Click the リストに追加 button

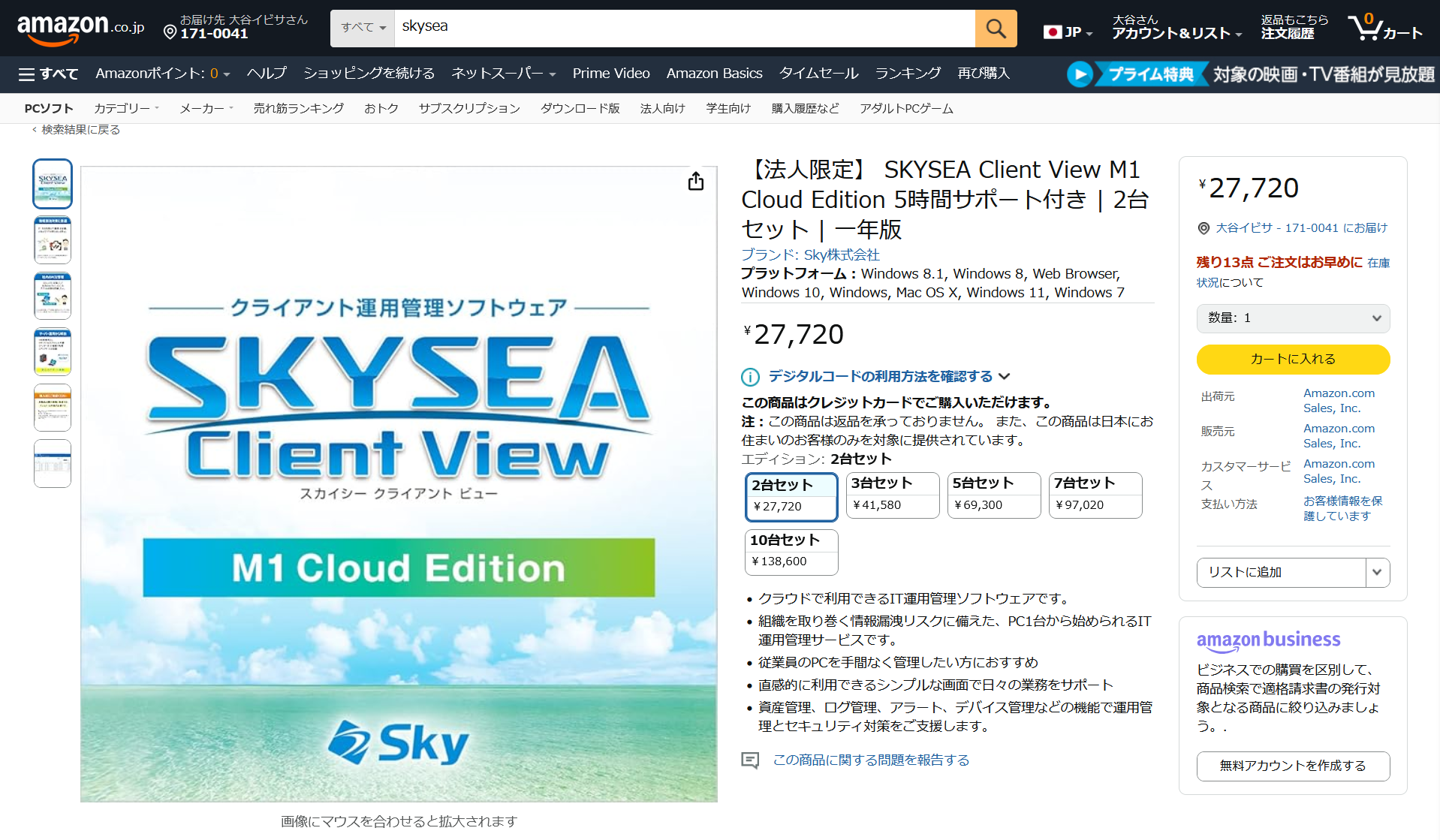pos(1282,573)
